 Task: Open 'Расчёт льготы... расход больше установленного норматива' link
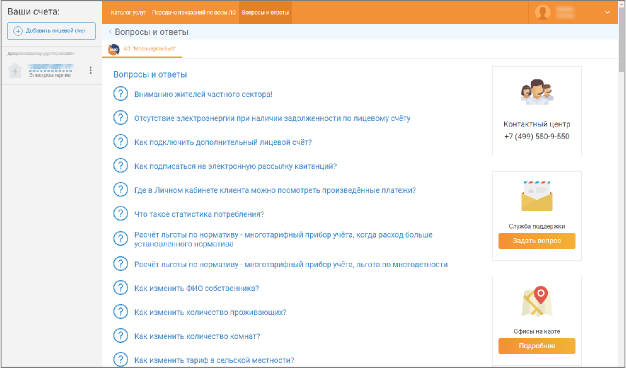(283, 239)
